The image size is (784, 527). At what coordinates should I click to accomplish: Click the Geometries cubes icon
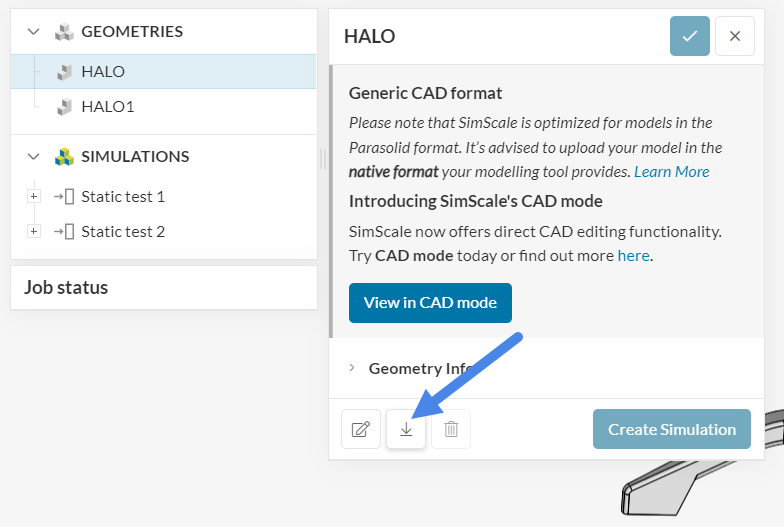[64, 32]
